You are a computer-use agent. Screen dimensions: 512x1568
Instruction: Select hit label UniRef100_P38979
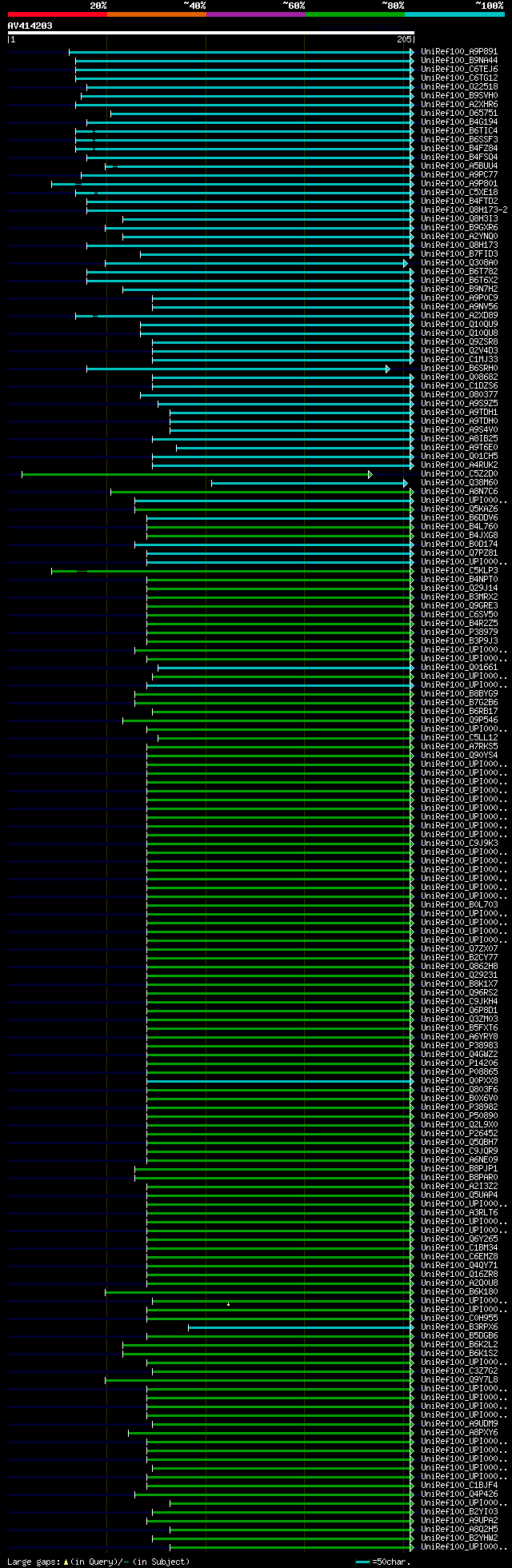(x=459, y=632)
